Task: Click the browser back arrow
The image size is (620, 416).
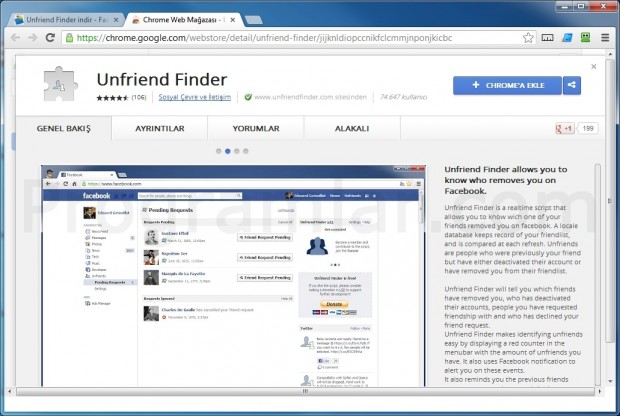Action: 14,37
